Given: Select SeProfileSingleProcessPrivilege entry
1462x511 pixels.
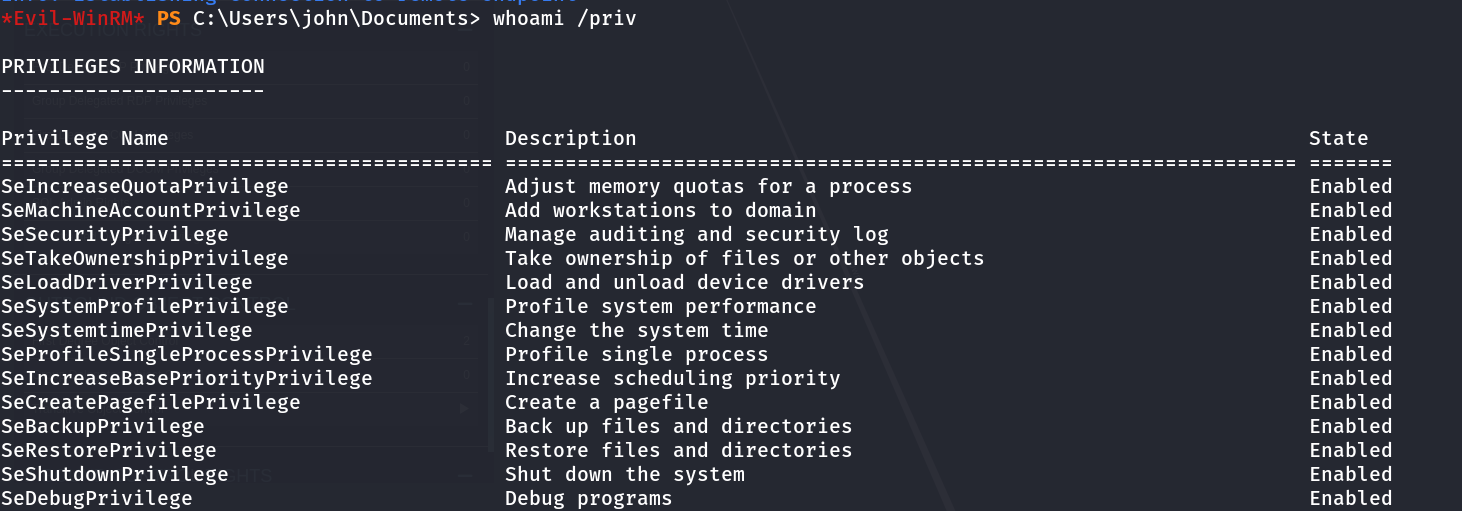Looking at the screenshot, I should [x=187, y=355].
